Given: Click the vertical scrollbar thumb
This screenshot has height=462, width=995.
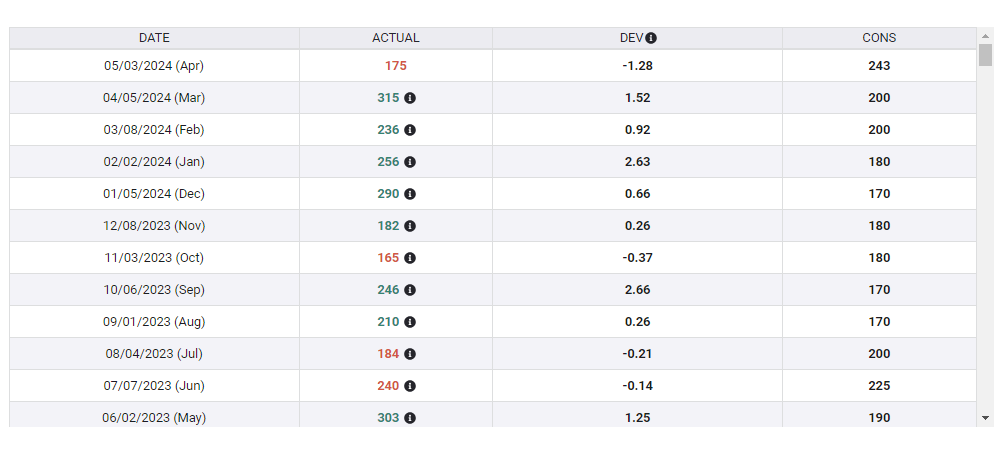Looking at the screenshot, I should click(x=985, y=54).
